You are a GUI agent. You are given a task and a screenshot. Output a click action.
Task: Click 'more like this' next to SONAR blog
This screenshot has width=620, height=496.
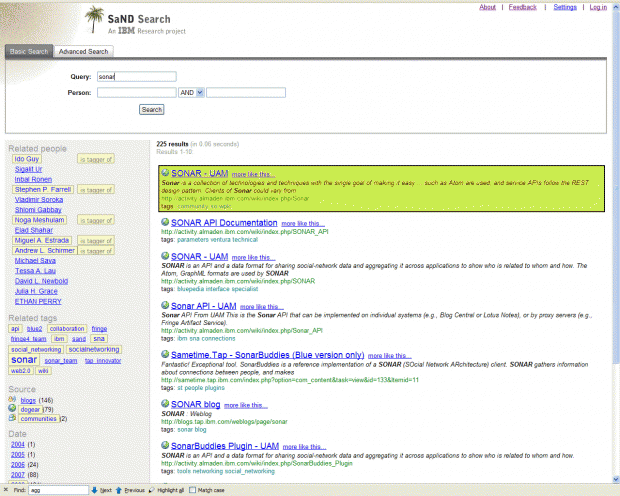point(246,405)
